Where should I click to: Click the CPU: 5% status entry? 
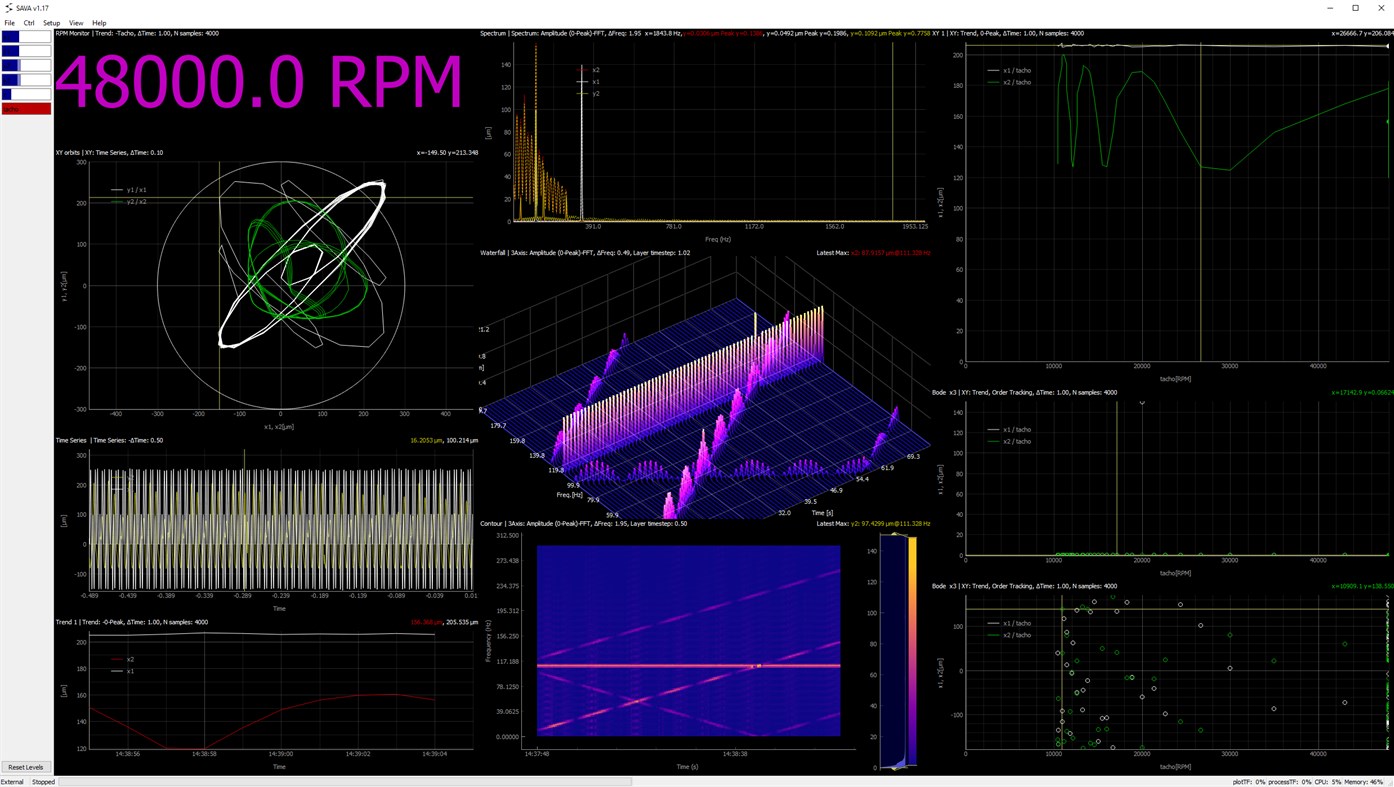(x=1328, y=782)
